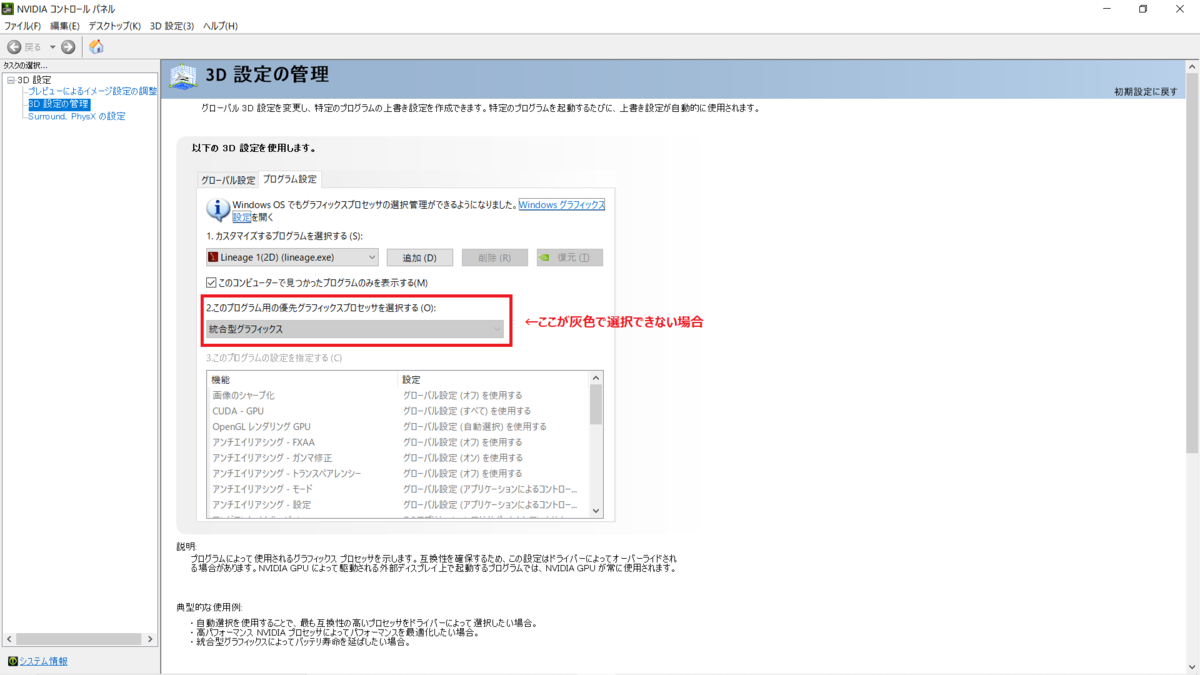Click the 3D 設定の管理 header cube icon
The image size is (1200, 675).
point(184,77)
